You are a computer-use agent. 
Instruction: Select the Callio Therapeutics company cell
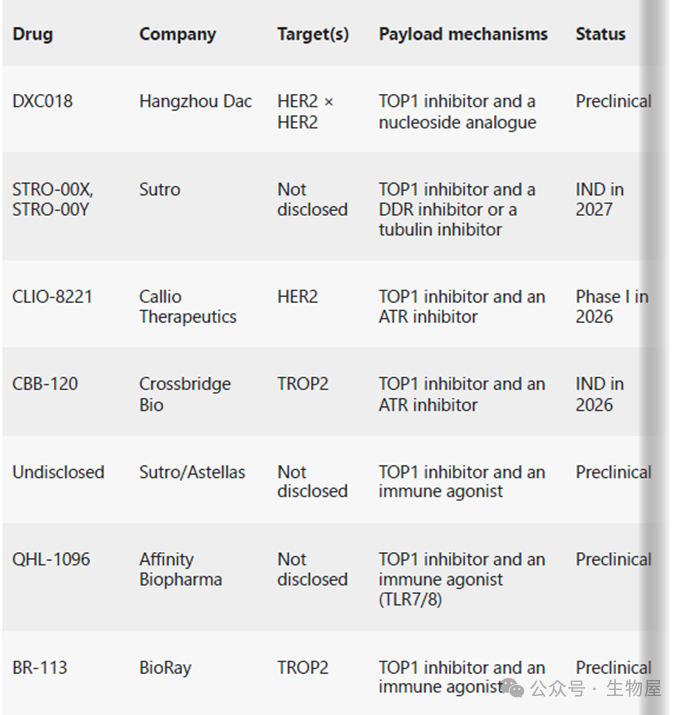point(188,307)
